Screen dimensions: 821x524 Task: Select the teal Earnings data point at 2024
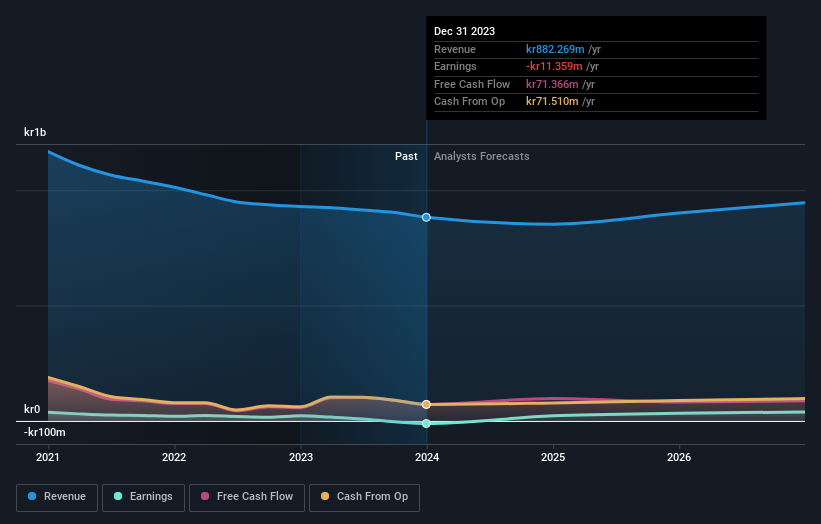pyautogui.click(x=426, y=423)
